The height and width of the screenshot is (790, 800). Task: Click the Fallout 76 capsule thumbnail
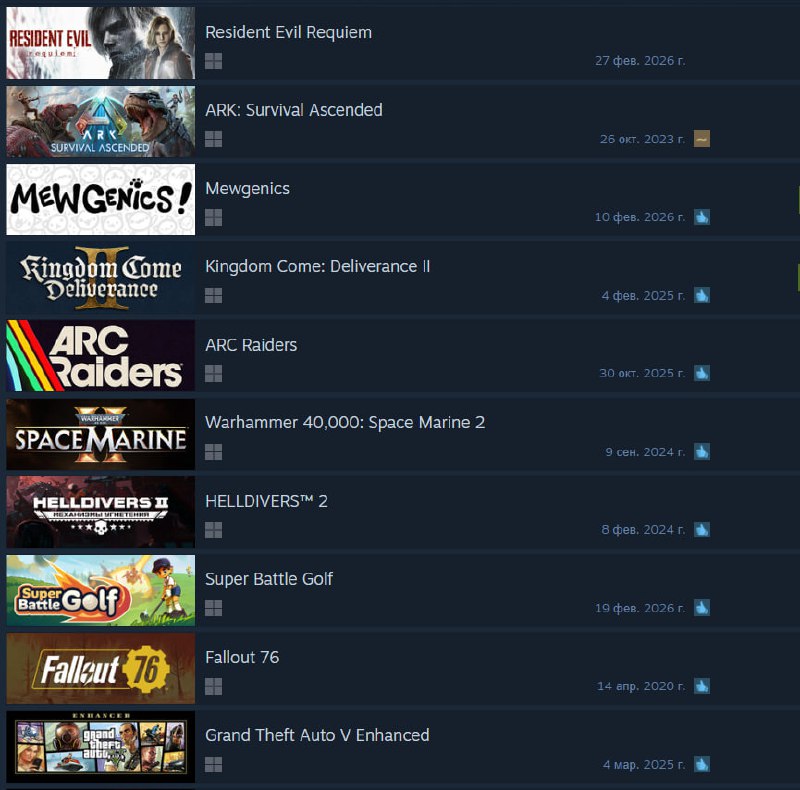(101, 669)
